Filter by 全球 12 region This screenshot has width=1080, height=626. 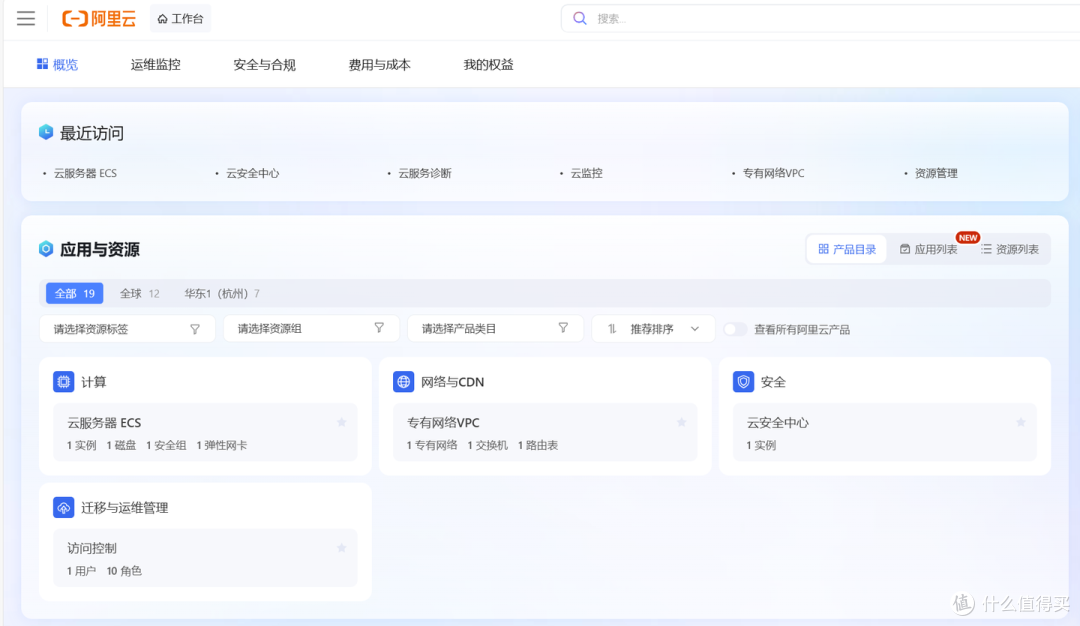140,293
